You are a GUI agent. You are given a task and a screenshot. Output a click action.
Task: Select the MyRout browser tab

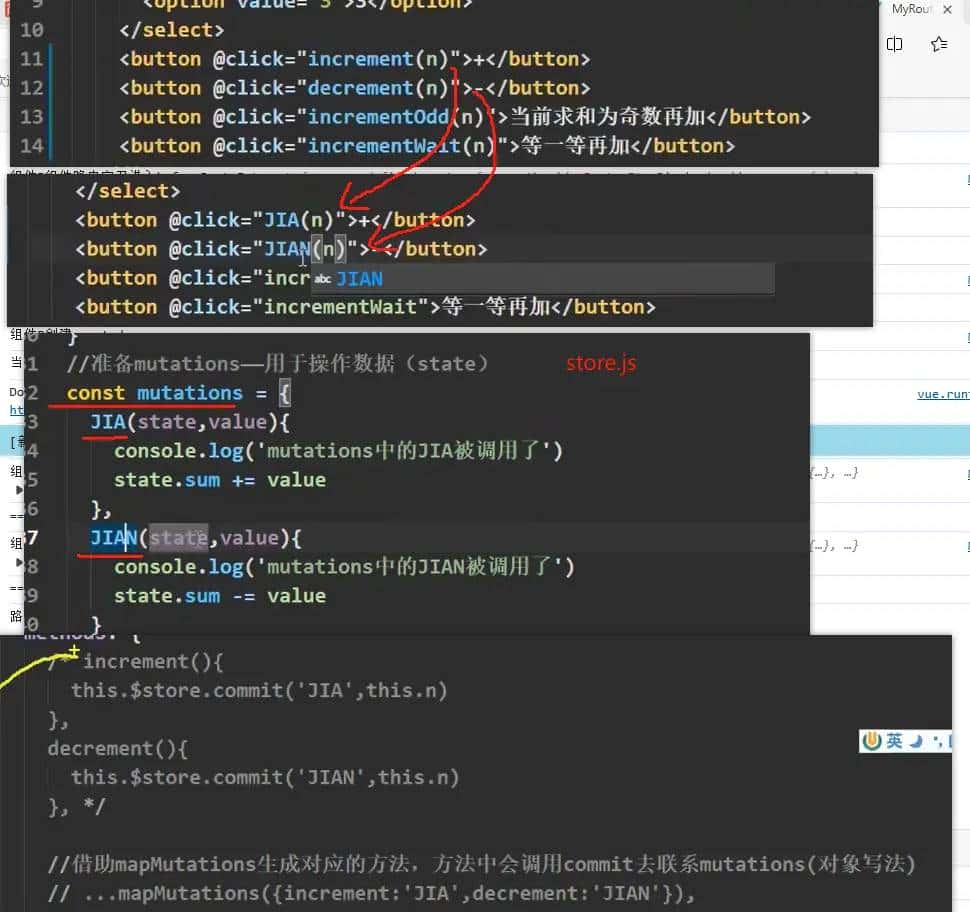(912, 9)
